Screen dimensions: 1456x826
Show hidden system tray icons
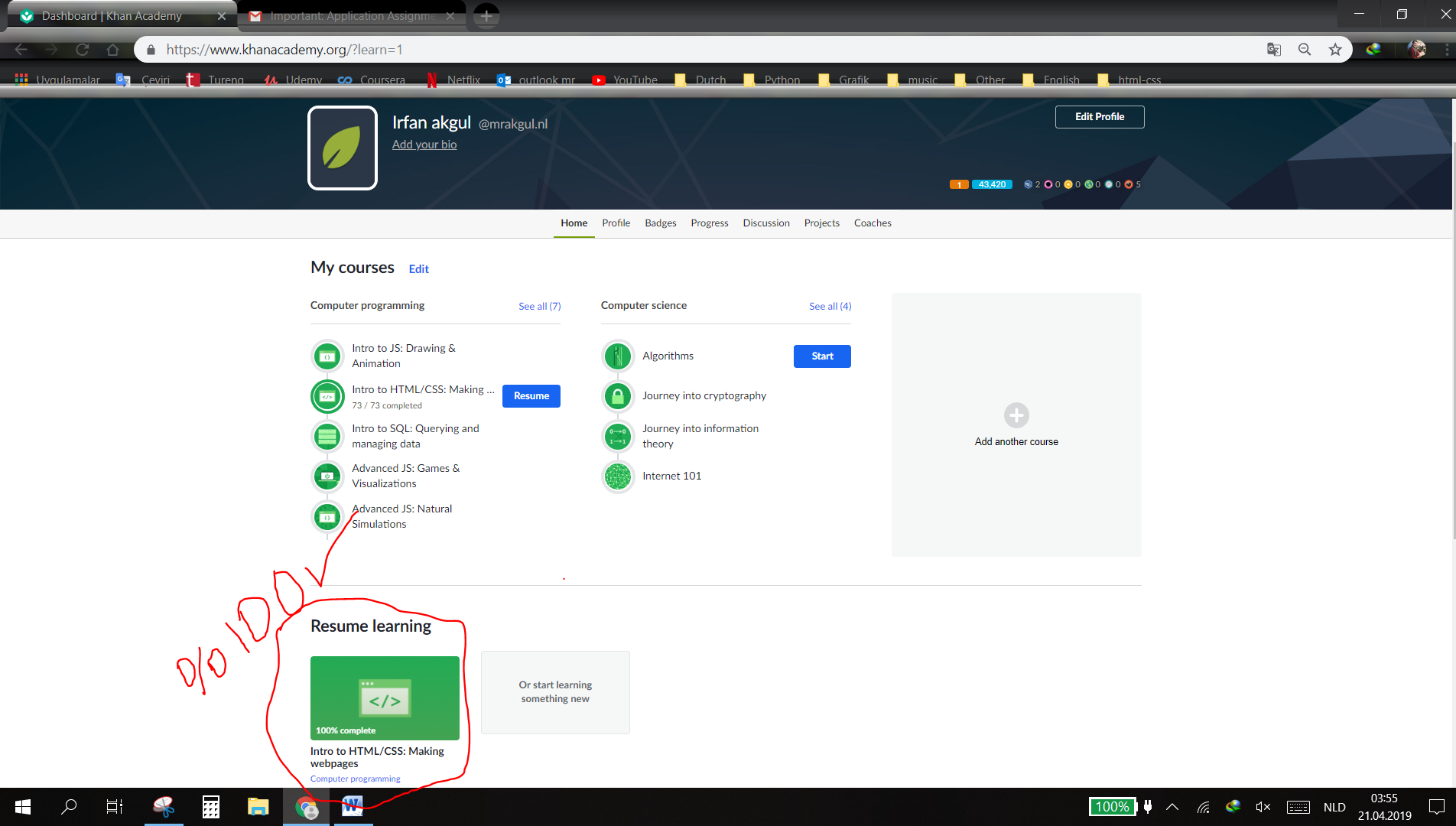pos(1172,807)
